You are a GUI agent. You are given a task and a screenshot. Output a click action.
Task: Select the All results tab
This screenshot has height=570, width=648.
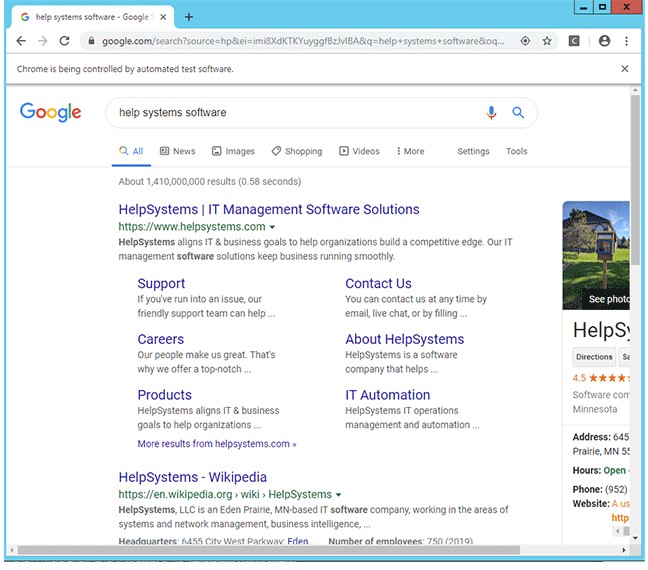click(x=131, y=151)
